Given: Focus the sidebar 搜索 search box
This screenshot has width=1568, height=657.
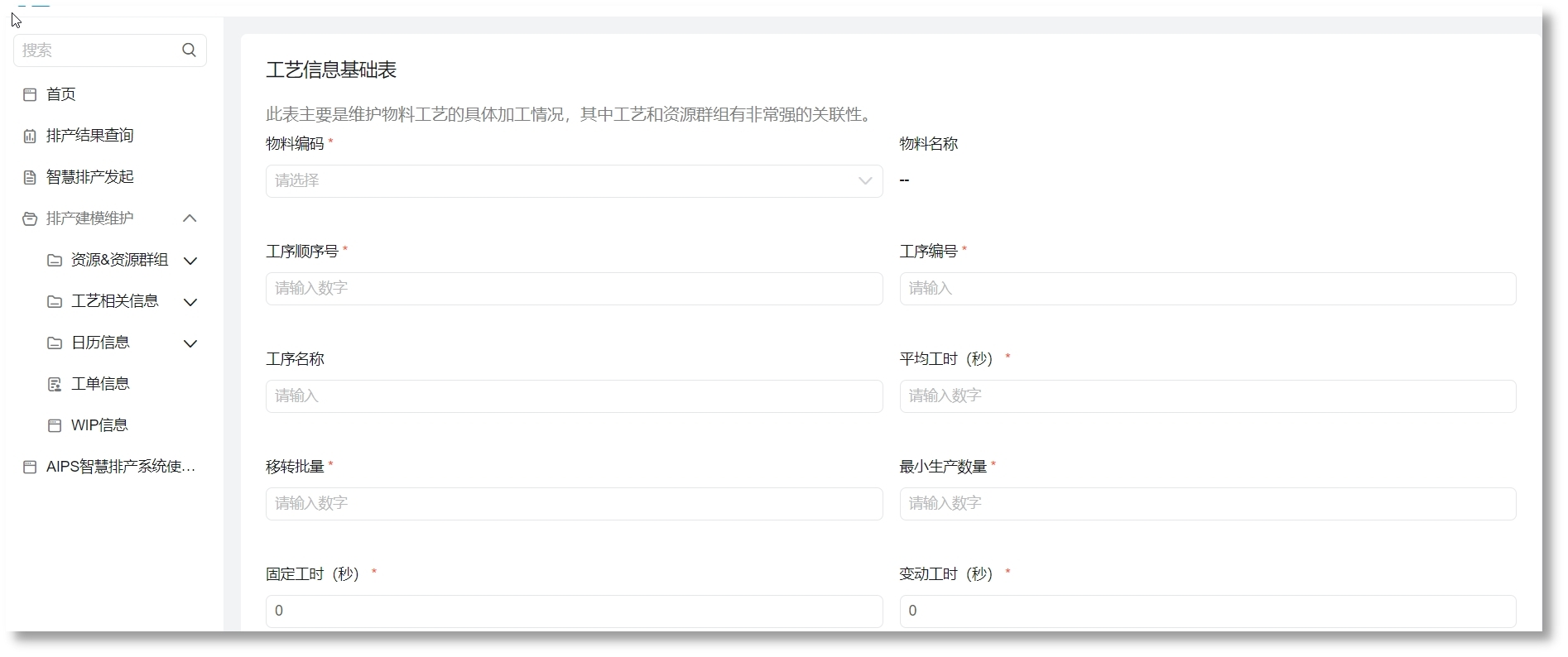Looking at the screenshot, I should point(98,50).
